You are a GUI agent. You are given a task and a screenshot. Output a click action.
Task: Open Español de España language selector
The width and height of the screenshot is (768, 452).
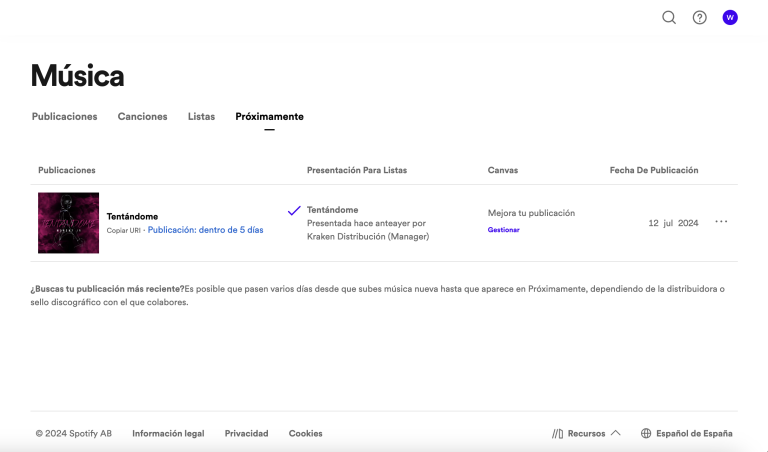pos(694,433)
